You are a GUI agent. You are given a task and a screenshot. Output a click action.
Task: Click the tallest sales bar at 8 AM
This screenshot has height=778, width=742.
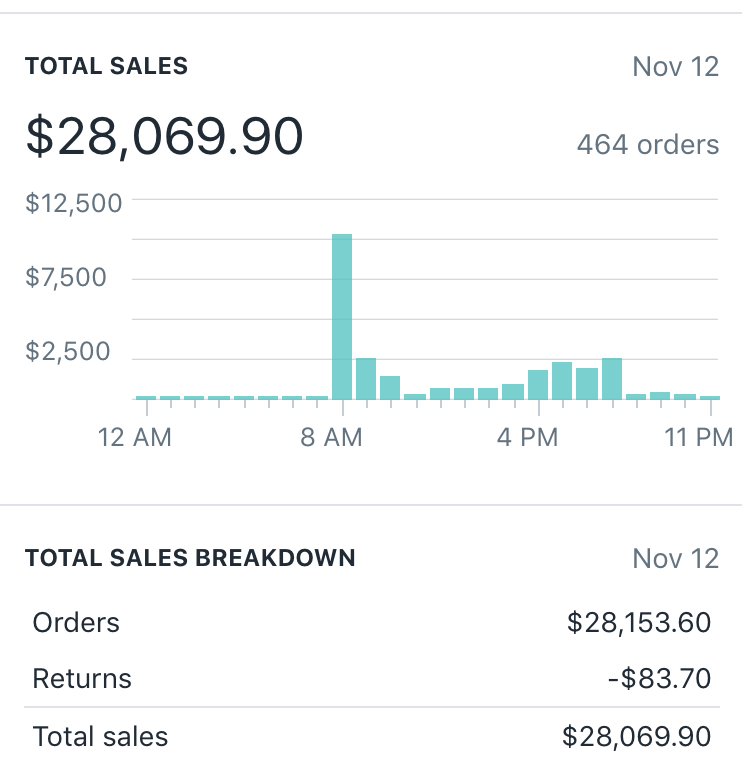pos(342,316)
